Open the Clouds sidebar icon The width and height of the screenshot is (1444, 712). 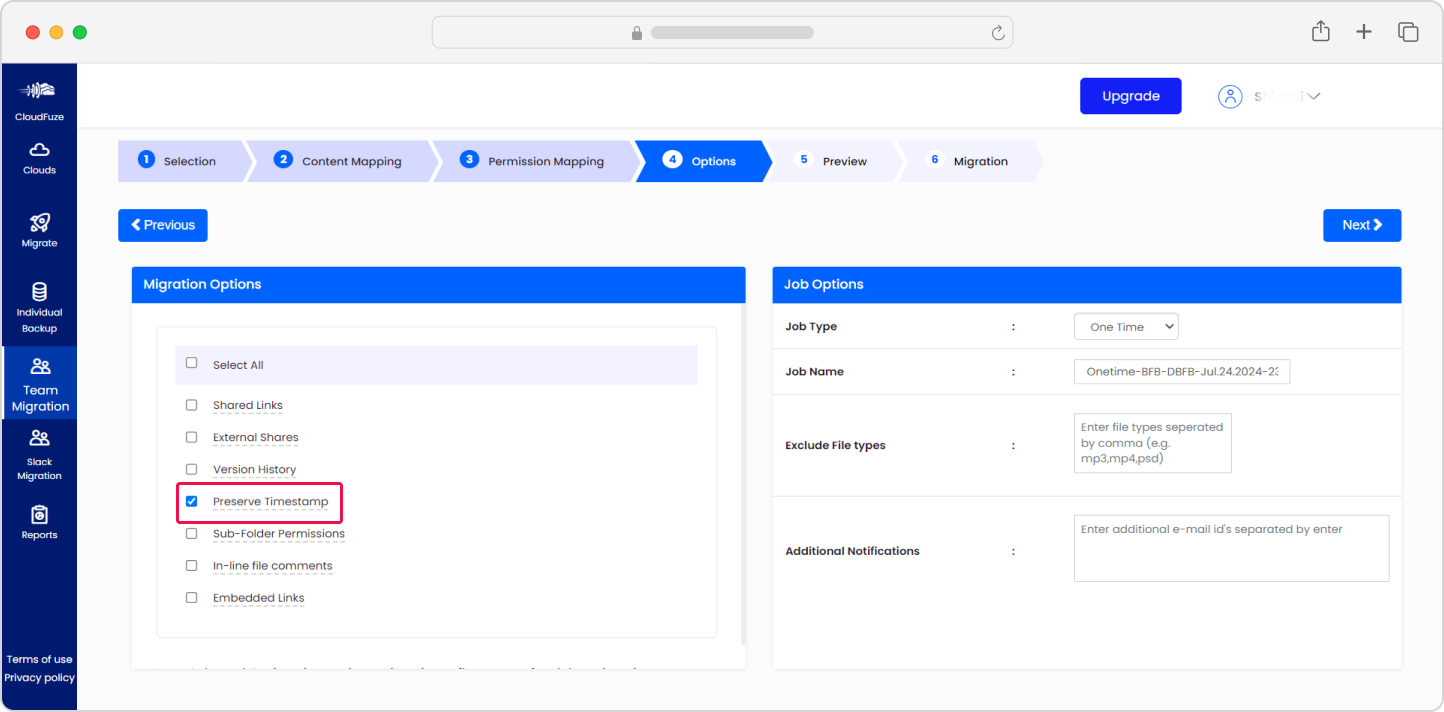point(39,151)
